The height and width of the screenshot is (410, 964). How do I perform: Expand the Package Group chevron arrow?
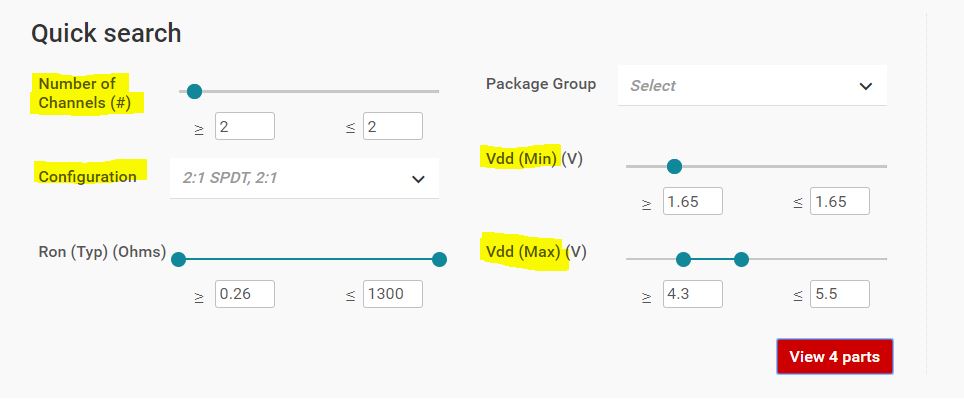[x=866, y=86]
